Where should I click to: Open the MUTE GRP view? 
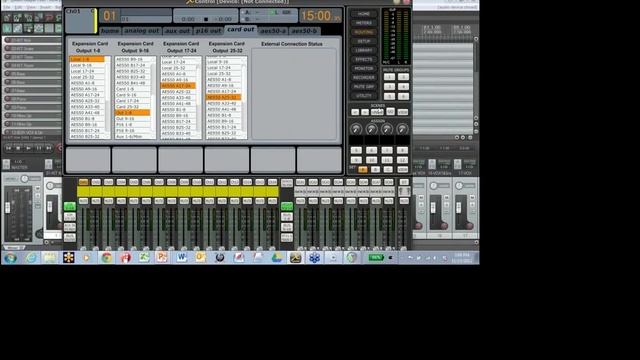tap(363, 87)
